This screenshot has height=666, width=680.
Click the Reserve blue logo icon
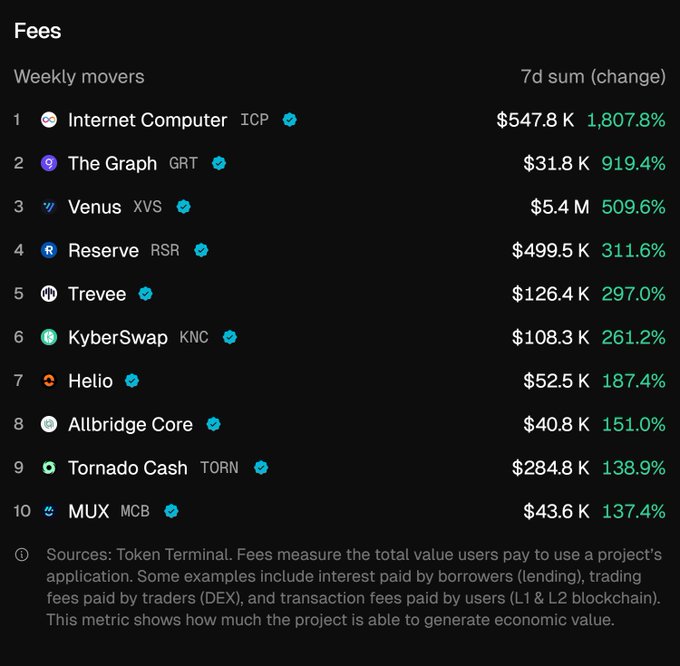click(48, 250)
